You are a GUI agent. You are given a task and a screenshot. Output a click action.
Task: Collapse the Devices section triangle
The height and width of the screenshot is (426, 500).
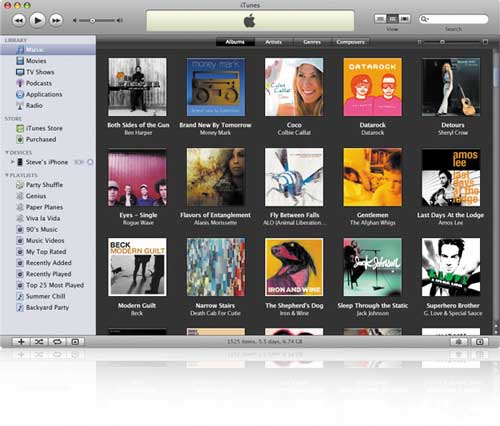(x=7, y=152)
